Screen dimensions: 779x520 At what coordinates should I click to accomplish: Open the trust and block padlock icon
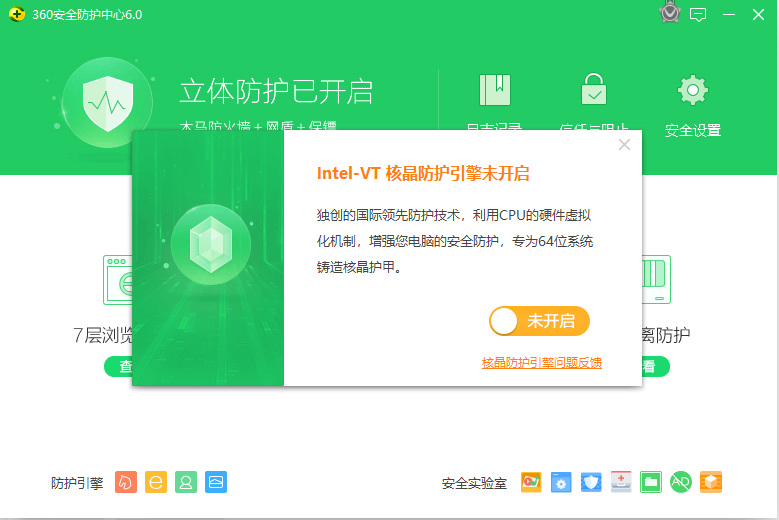tap(594, 89)
